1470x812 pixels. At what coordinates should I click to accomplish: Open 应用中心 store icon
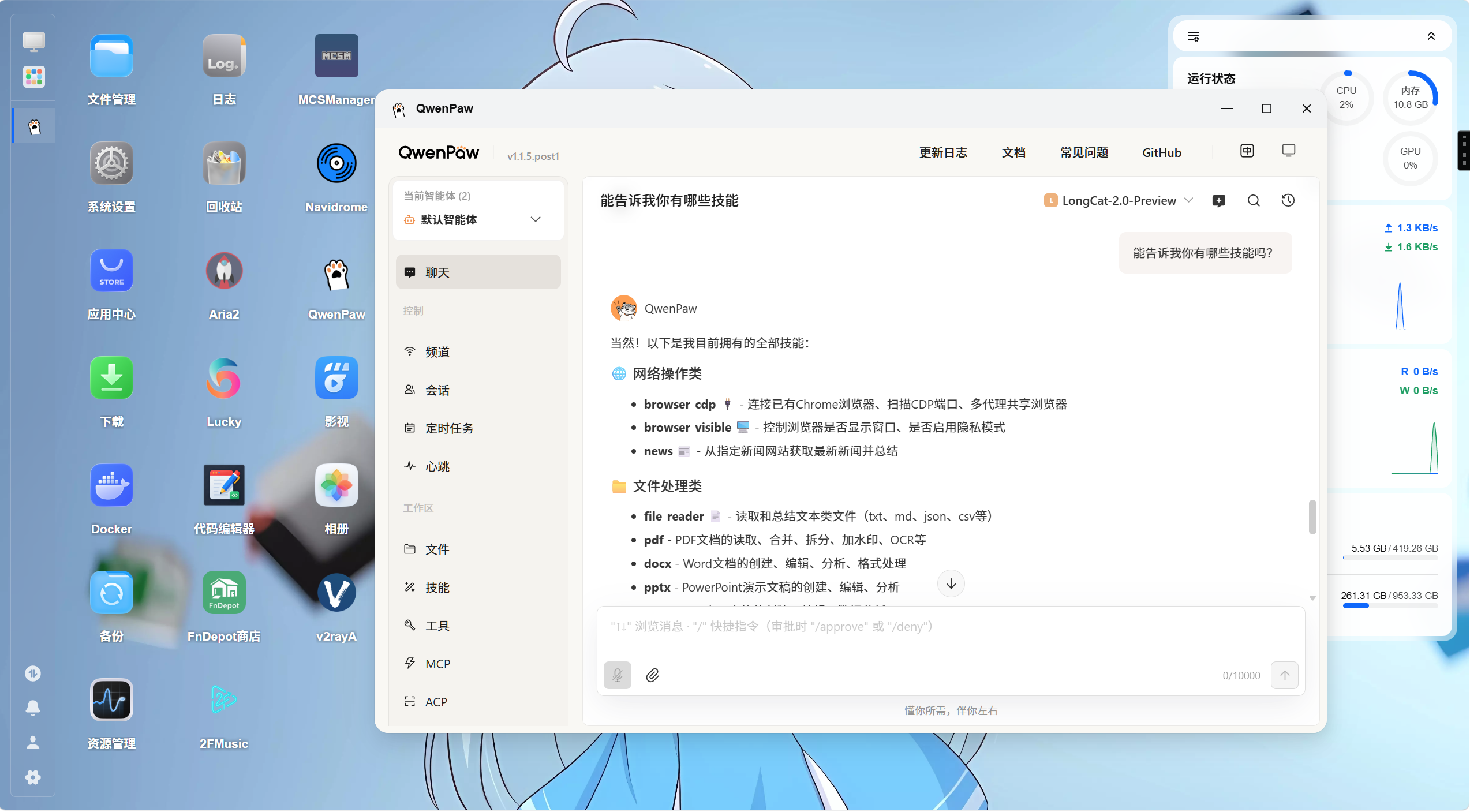(x=111, y=271)
